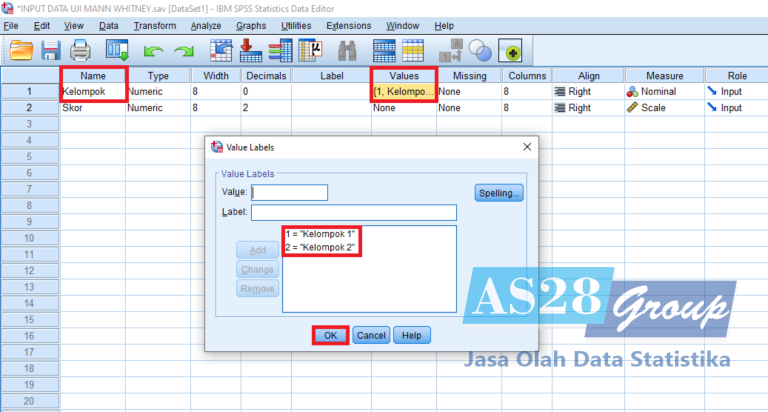Select the 1 = "Kelompok 1" list entry

pos(321,234)
